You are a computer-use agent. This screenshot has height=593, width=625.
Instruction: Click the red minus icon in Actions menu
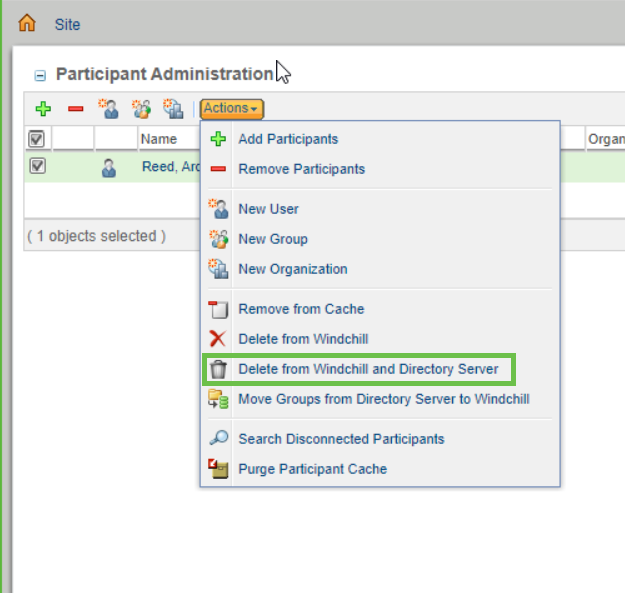tap(218, 169)
